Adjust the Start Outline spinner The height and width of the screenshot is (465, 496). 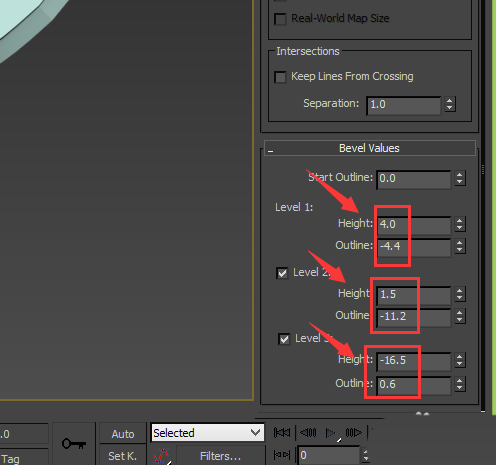tap(460, 178)
